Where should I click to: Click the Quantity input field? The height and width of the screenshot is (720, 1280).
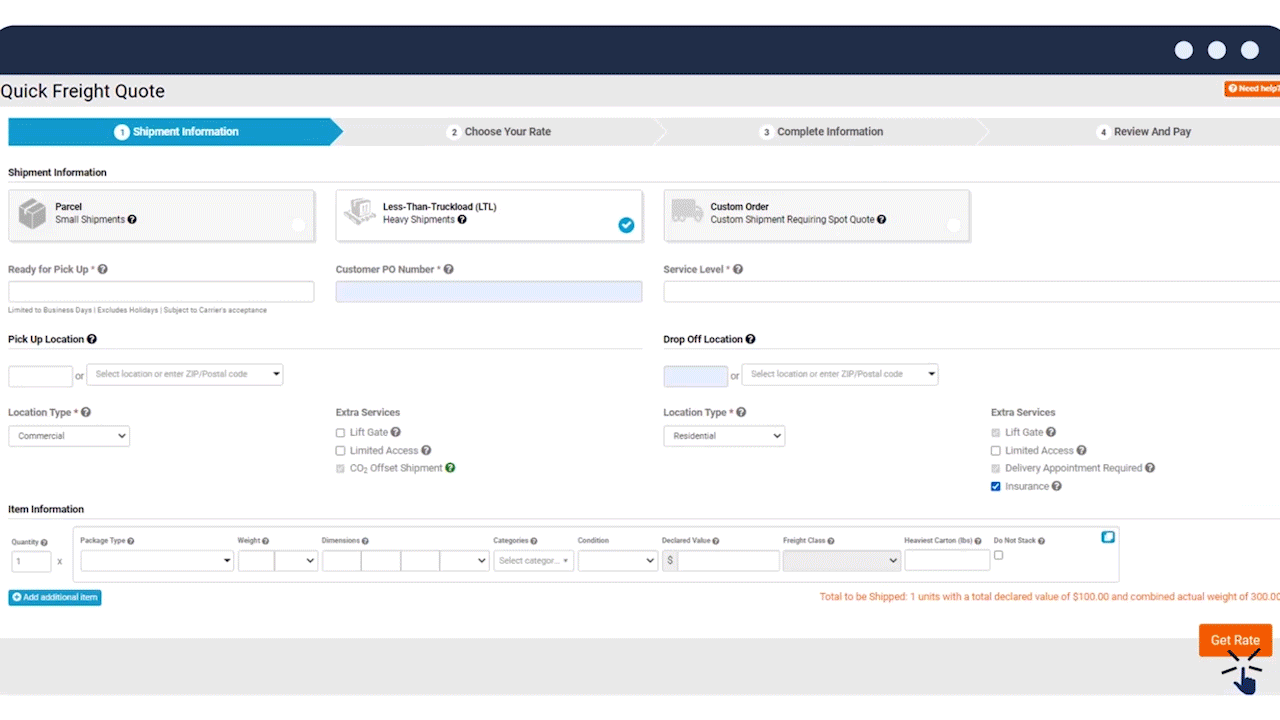31,562
